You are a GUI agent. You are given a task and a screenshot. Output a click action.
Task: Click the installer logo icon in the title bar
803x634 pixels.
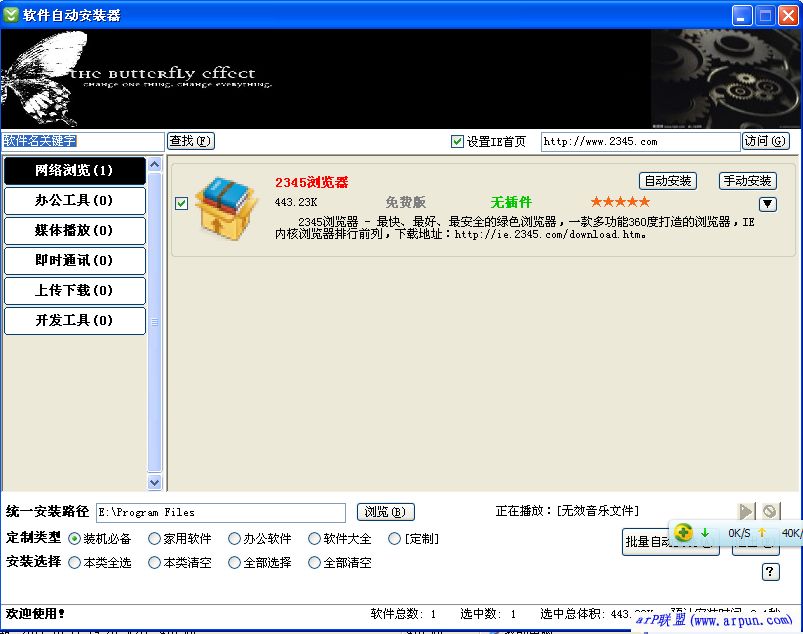(12, 14)
